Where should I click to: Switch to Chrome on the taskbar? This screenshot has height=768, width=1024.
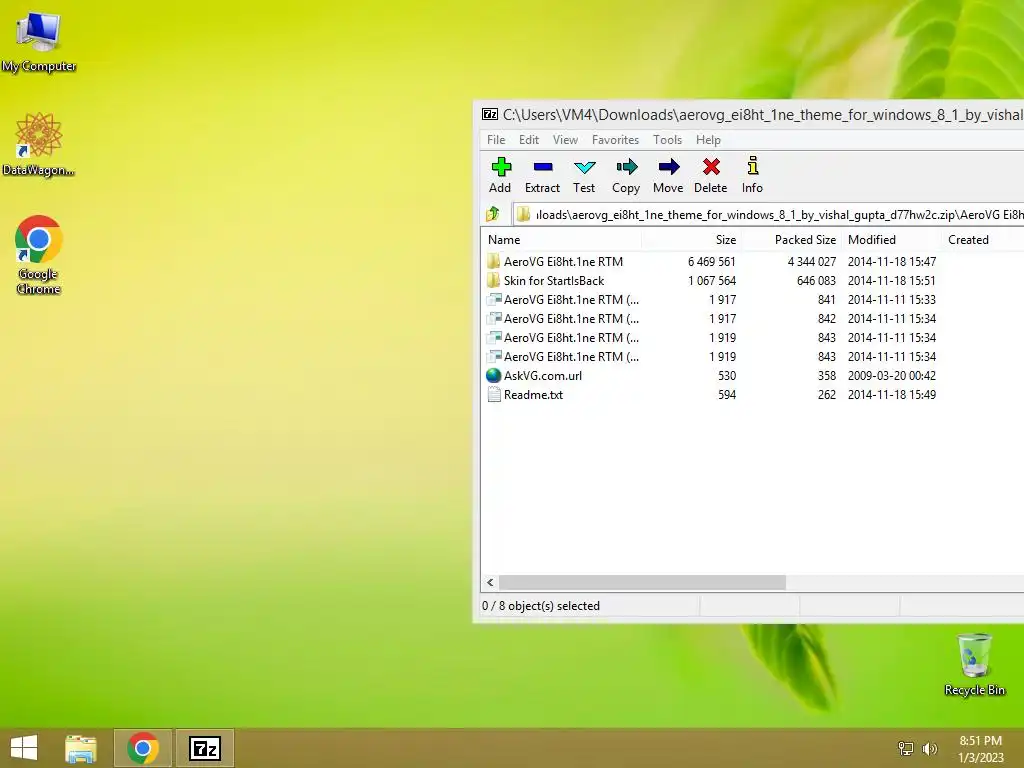tap(143, 748)
